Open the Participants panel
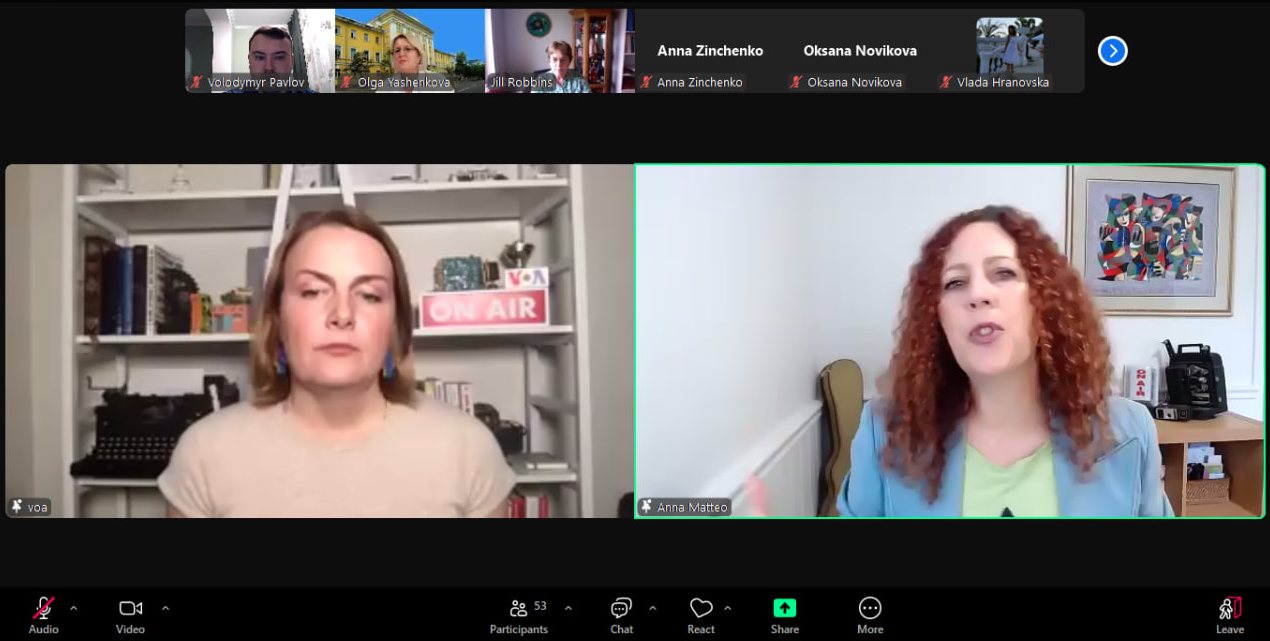1270x641 pixels. point(519,608)
